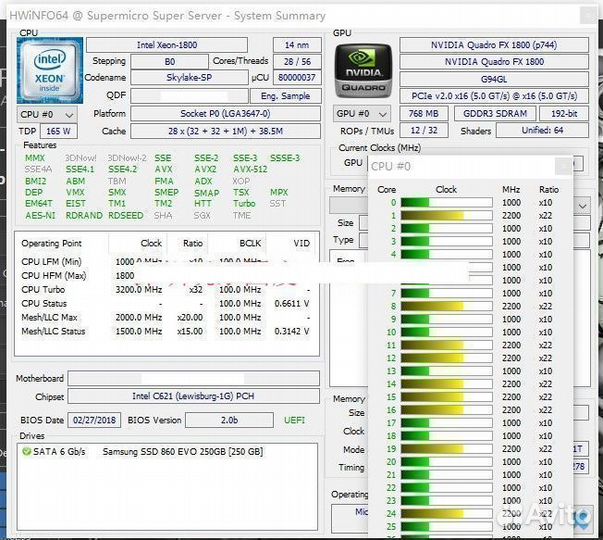Open the GPU #0 selector dropdown
The height and width of the screenshot is (540, 603).
click(361, 114)
